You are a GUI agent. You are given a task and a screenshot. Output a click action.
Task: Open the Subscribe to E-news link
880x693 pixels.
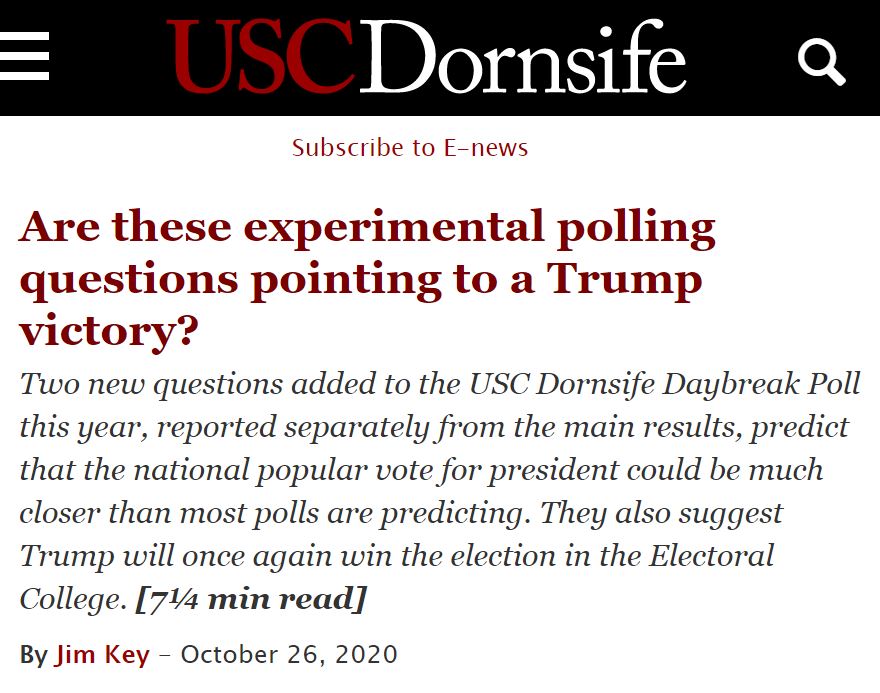[x=409, y=148]
